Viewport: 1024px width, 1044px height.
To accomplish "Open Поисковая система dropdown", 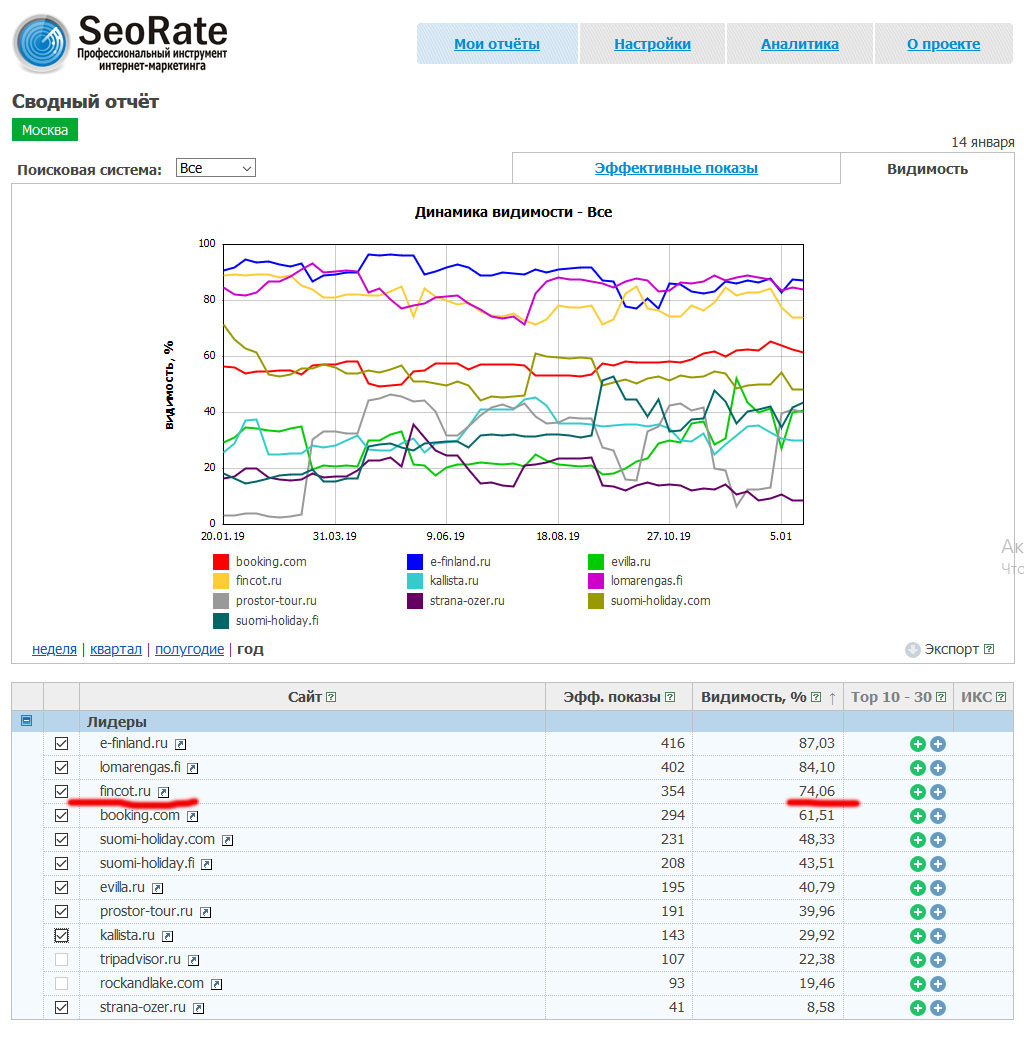I will click(216, 168).
